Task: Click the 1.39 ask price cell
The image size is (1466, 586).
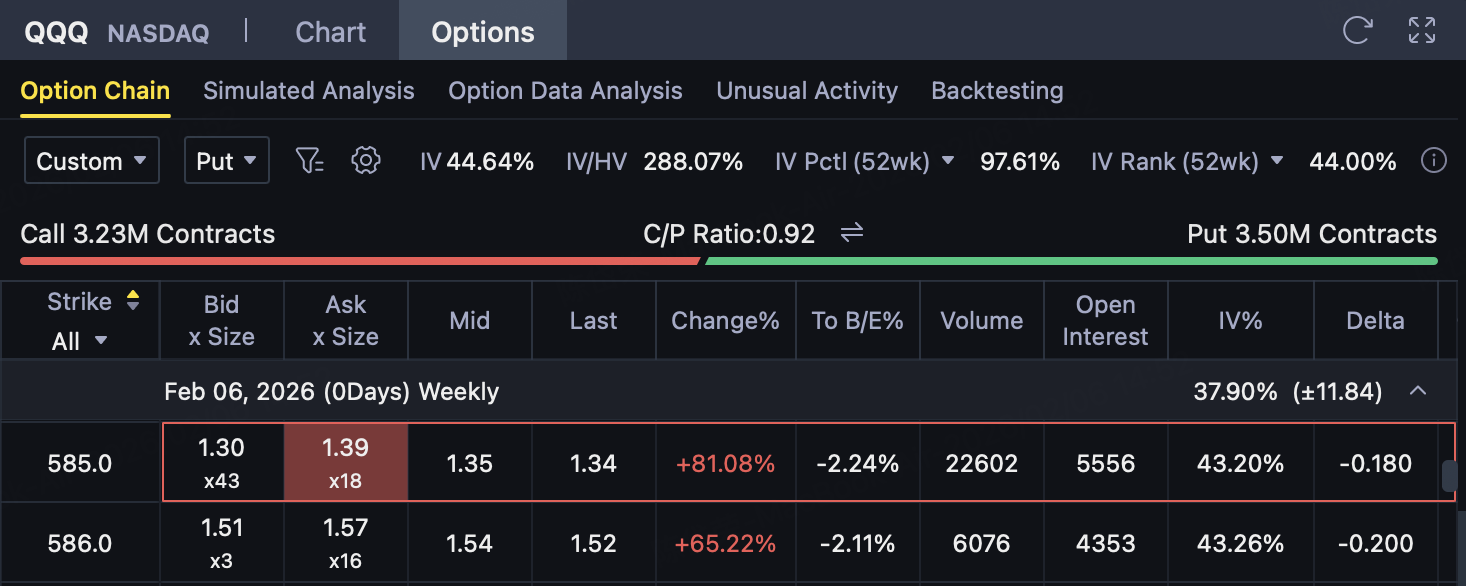Action: (x=346, y=462)
